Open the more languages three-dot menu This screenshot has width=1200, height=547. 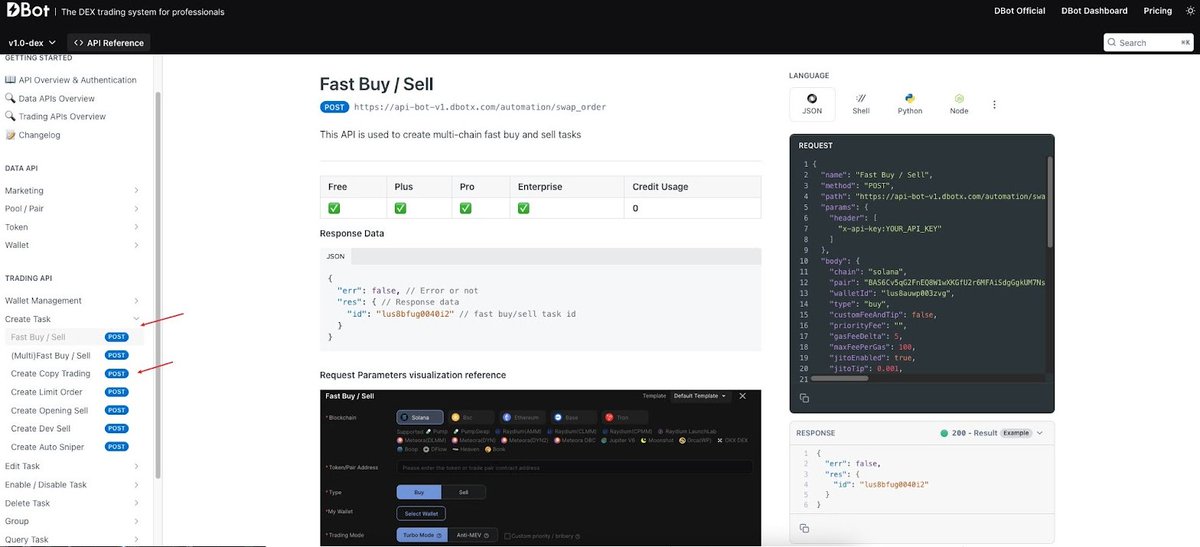click(x=994, y=104)
